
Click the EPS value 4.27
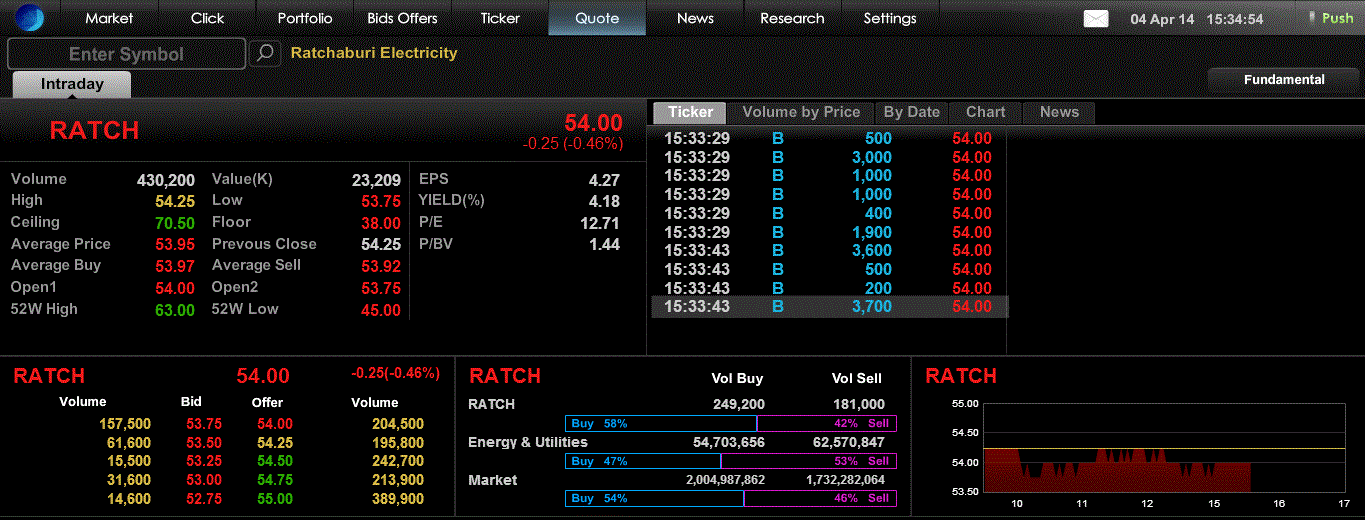tap(605, 180)
